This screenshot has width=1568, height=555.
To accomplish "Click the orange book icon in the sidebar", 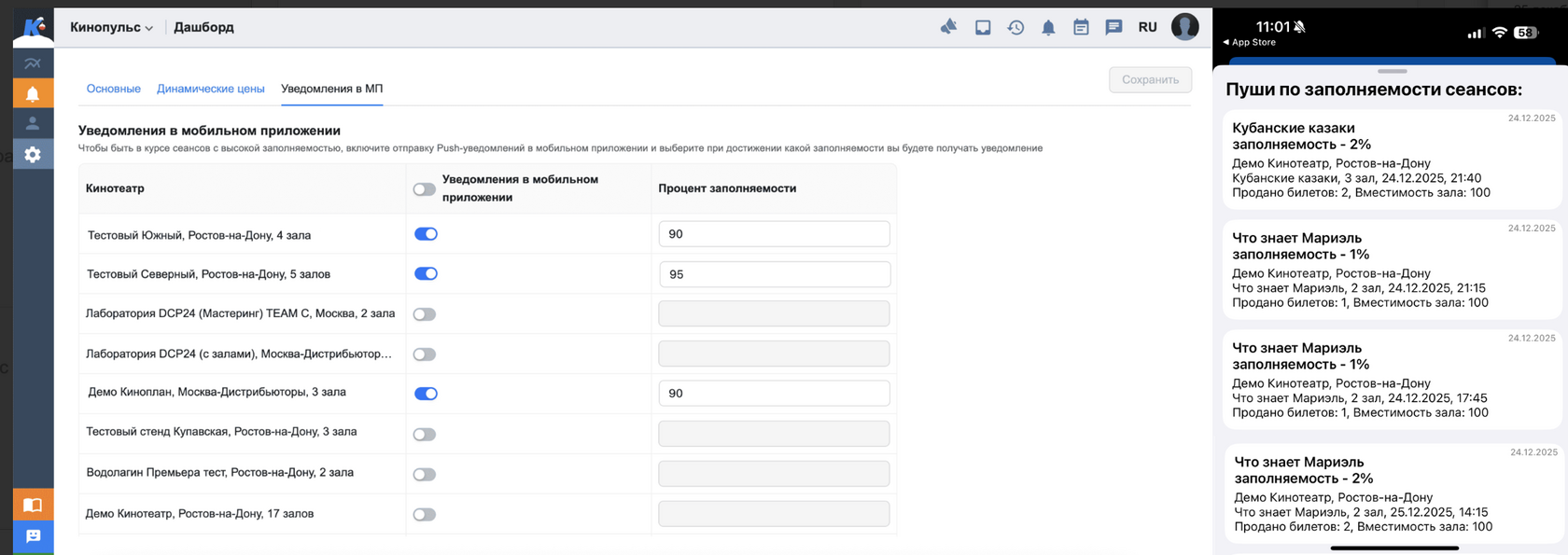I will (33, 505).
